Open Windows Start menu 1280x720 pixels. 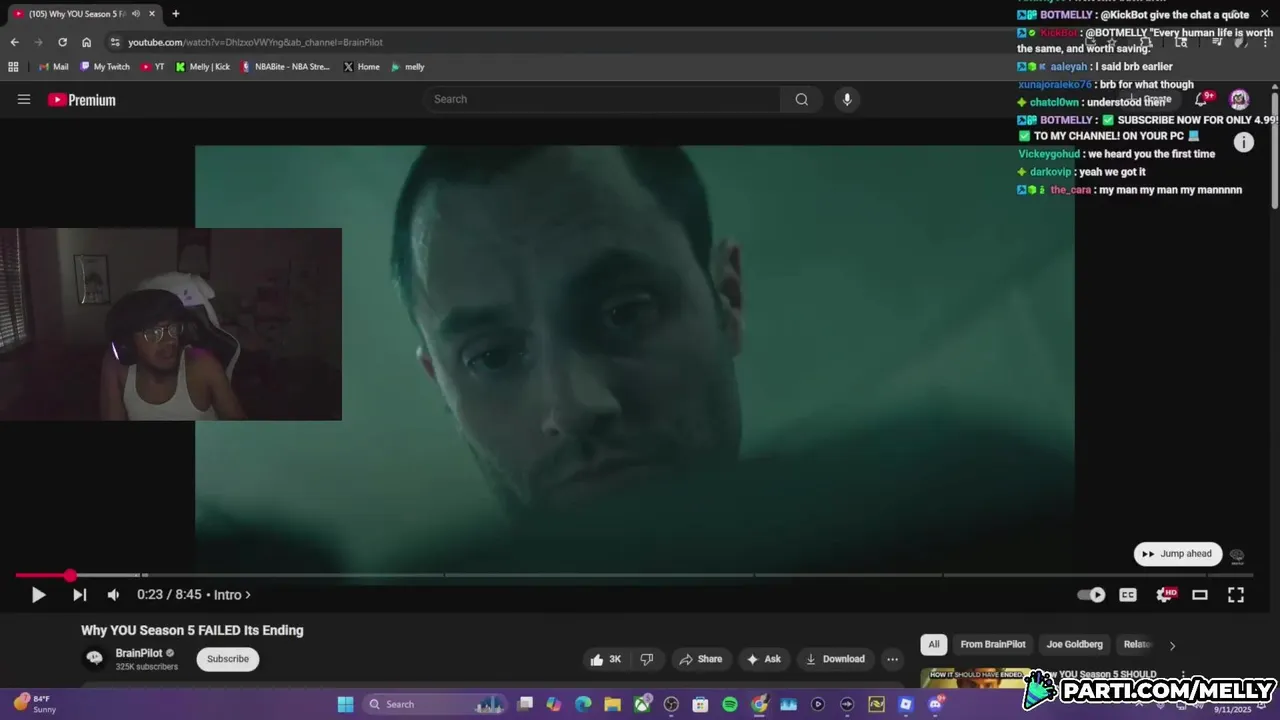coord(345,704)
